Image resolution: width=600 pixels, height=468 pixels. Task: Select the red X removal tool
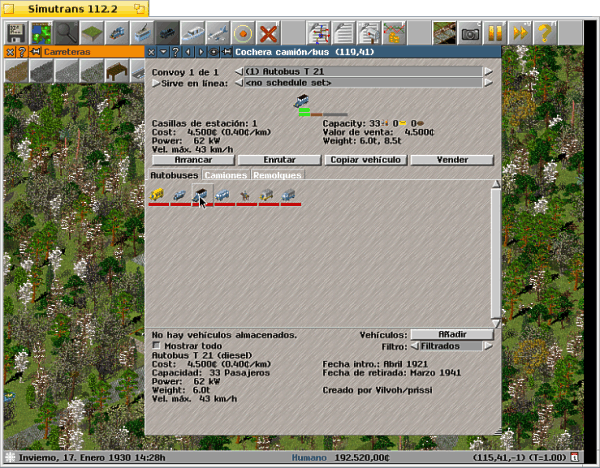tap(268, 33)
